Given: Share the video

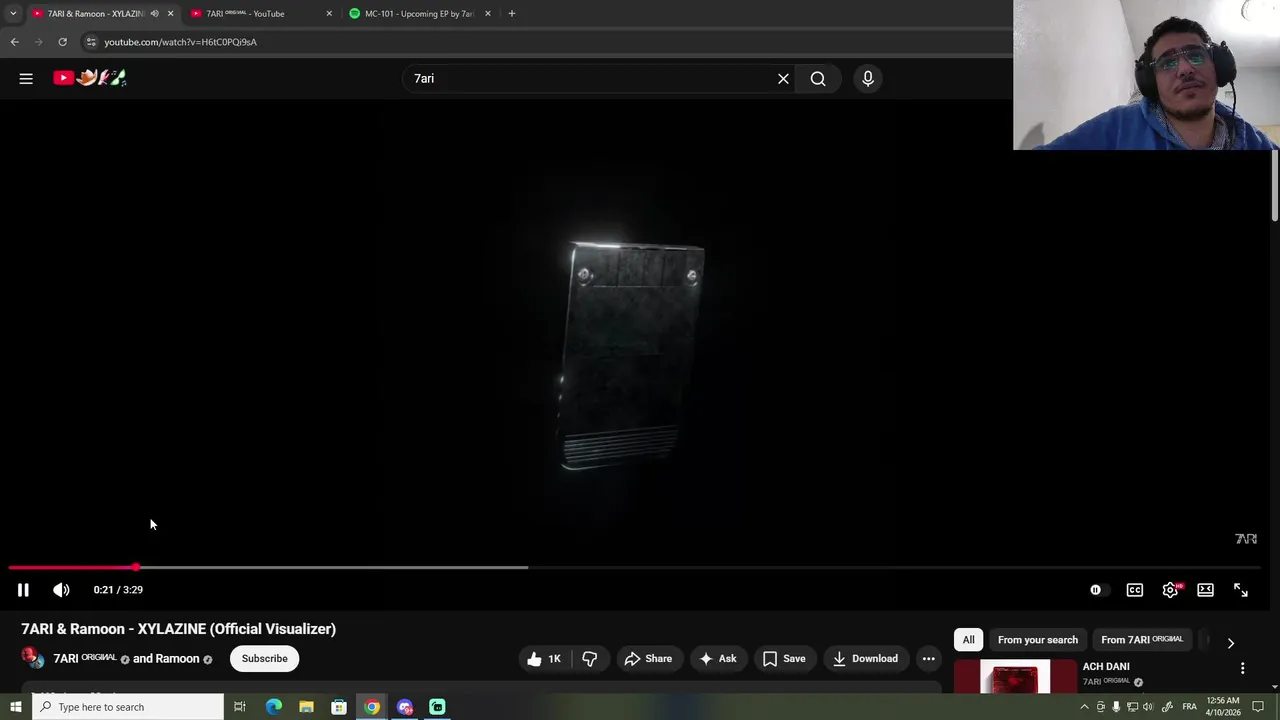Looking at the screenshot, I should coord(648,659).
